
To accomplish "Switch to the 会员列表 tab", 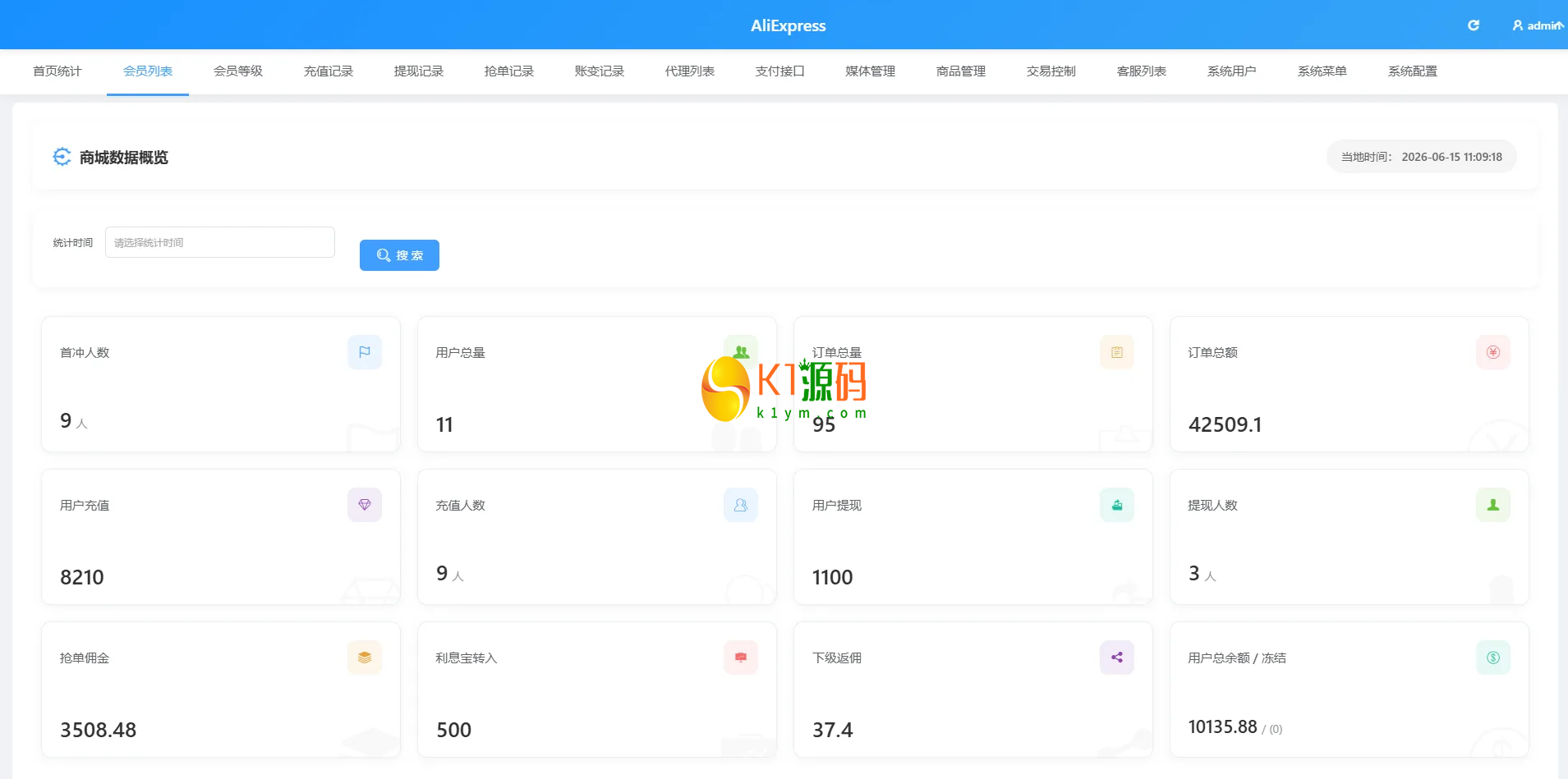I will click(x=148, y=71).
